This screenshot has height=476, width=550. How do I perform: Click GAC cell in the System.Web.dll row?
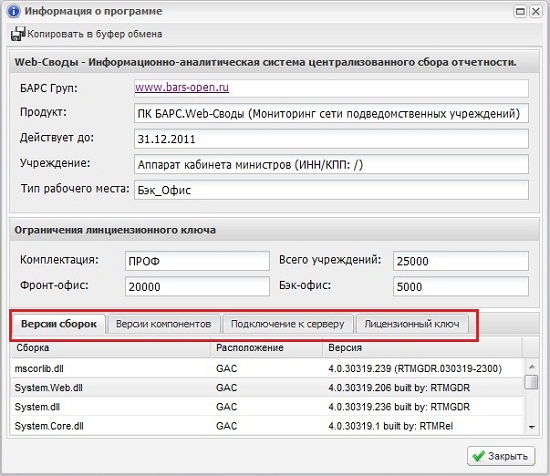point(227,388)
